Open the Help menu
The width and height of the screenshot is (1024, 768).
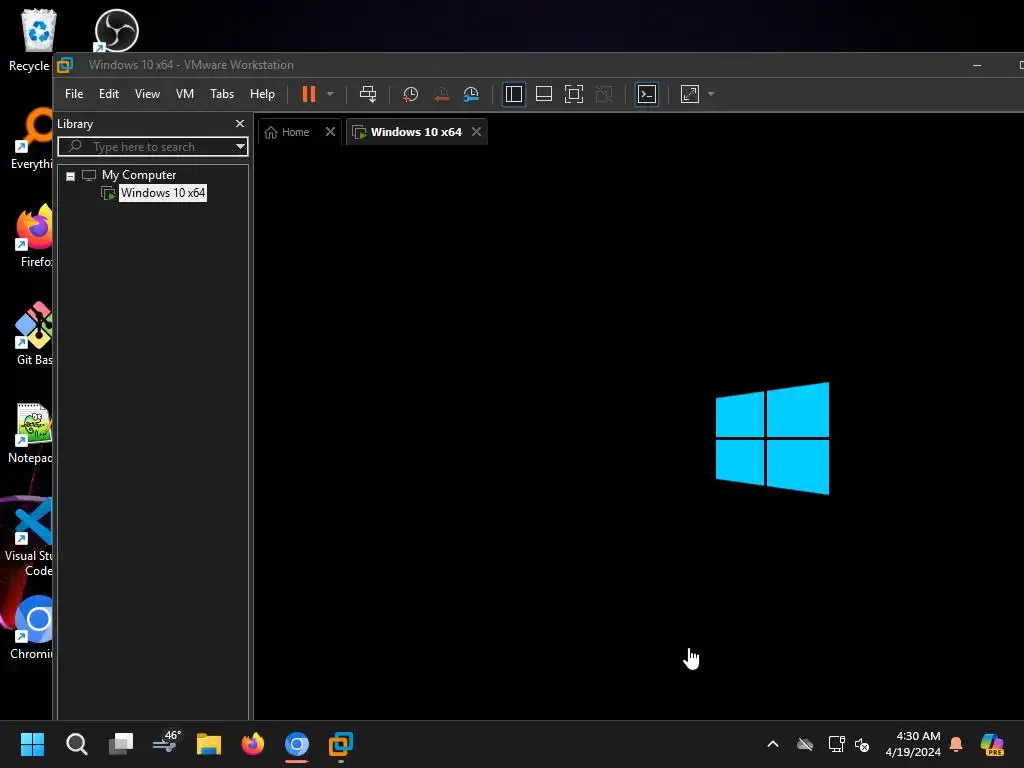tap(262, 94)
